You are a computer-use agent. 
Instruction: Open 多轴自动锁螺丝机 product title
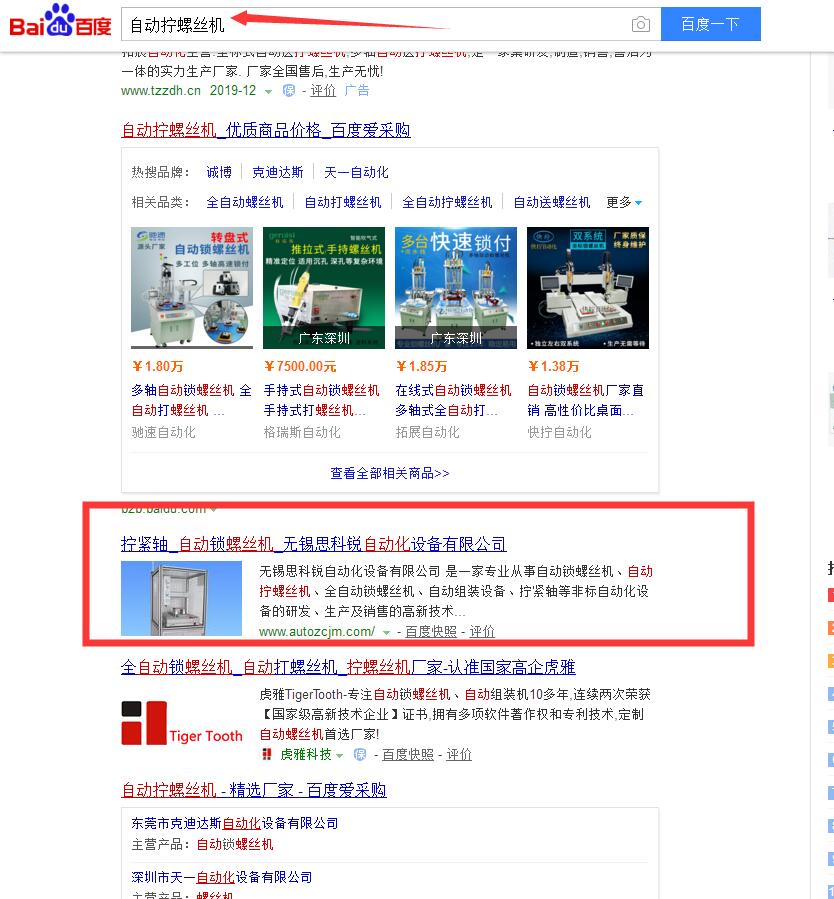pyautogui.click(x=191, y=400)
